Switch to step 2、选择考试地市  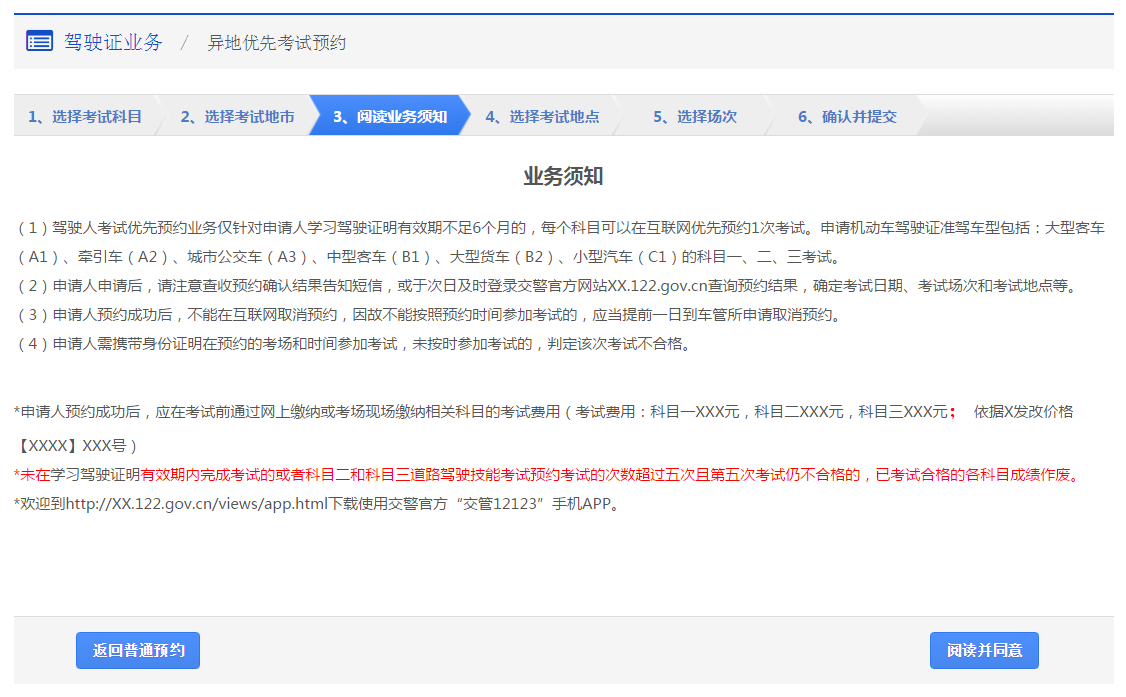(x=237, y=116)
